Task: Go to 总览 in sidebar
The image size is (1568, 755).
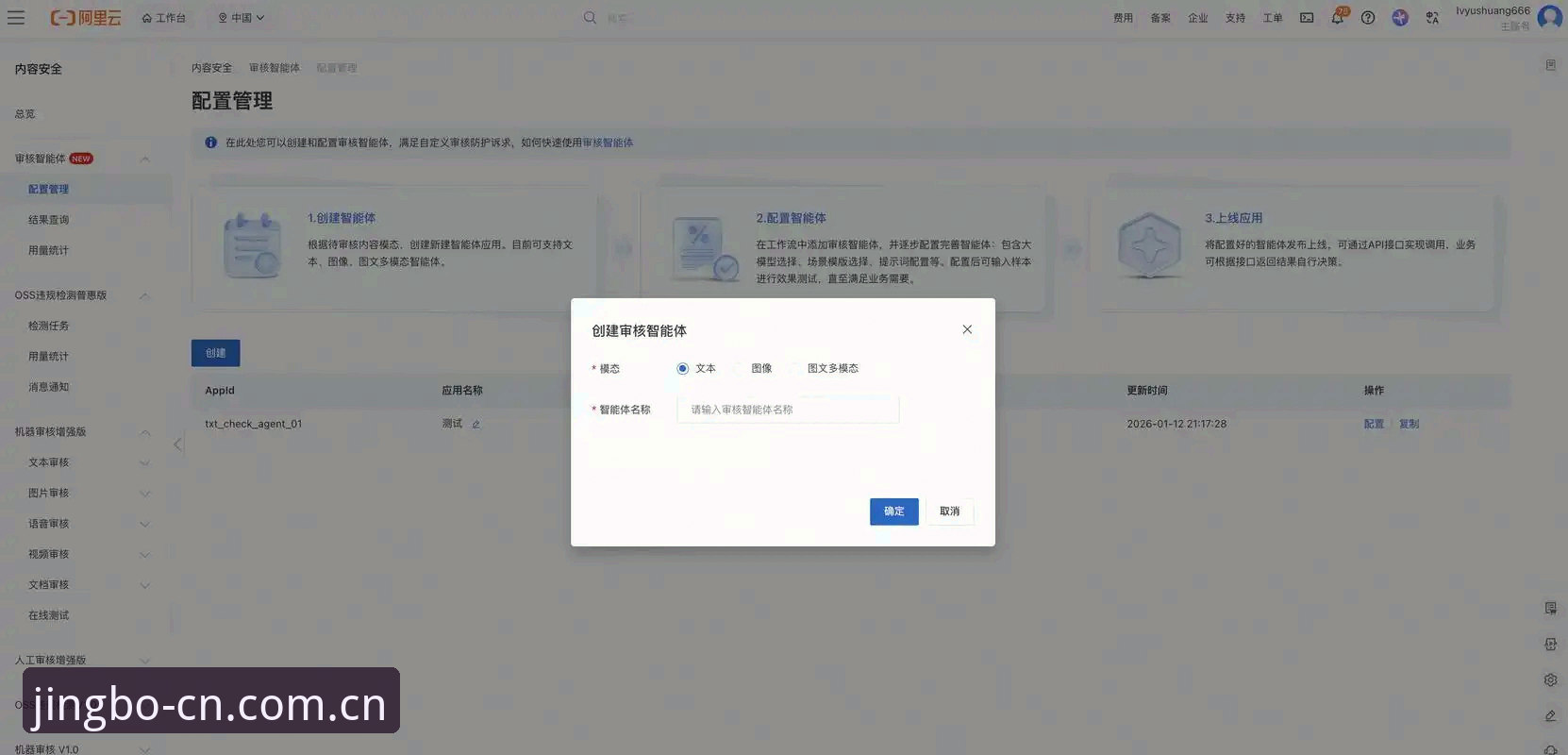Action: 25,113
